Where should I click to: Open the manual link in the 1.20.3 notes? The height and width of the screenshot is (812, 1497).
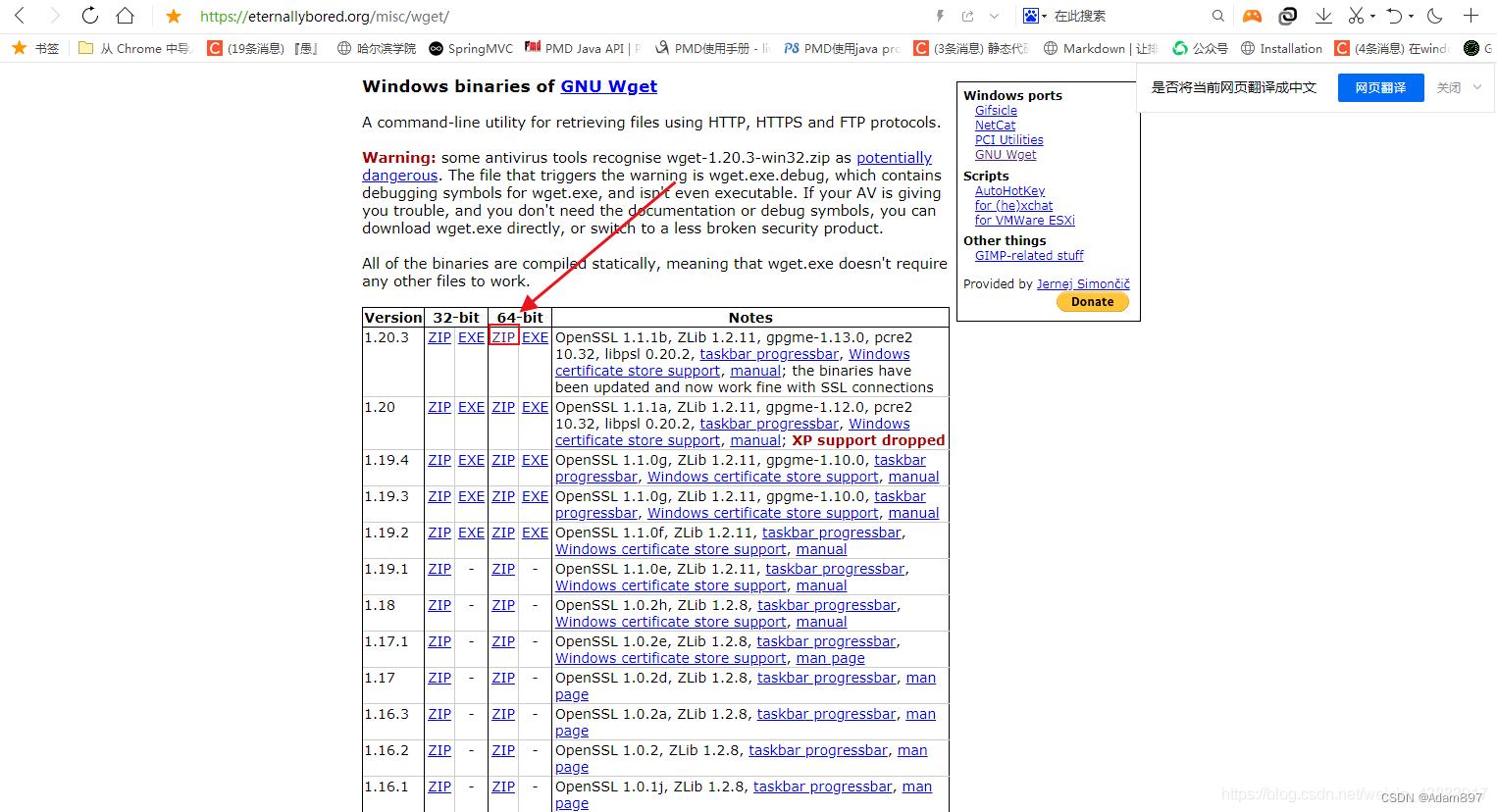[755, 371]
